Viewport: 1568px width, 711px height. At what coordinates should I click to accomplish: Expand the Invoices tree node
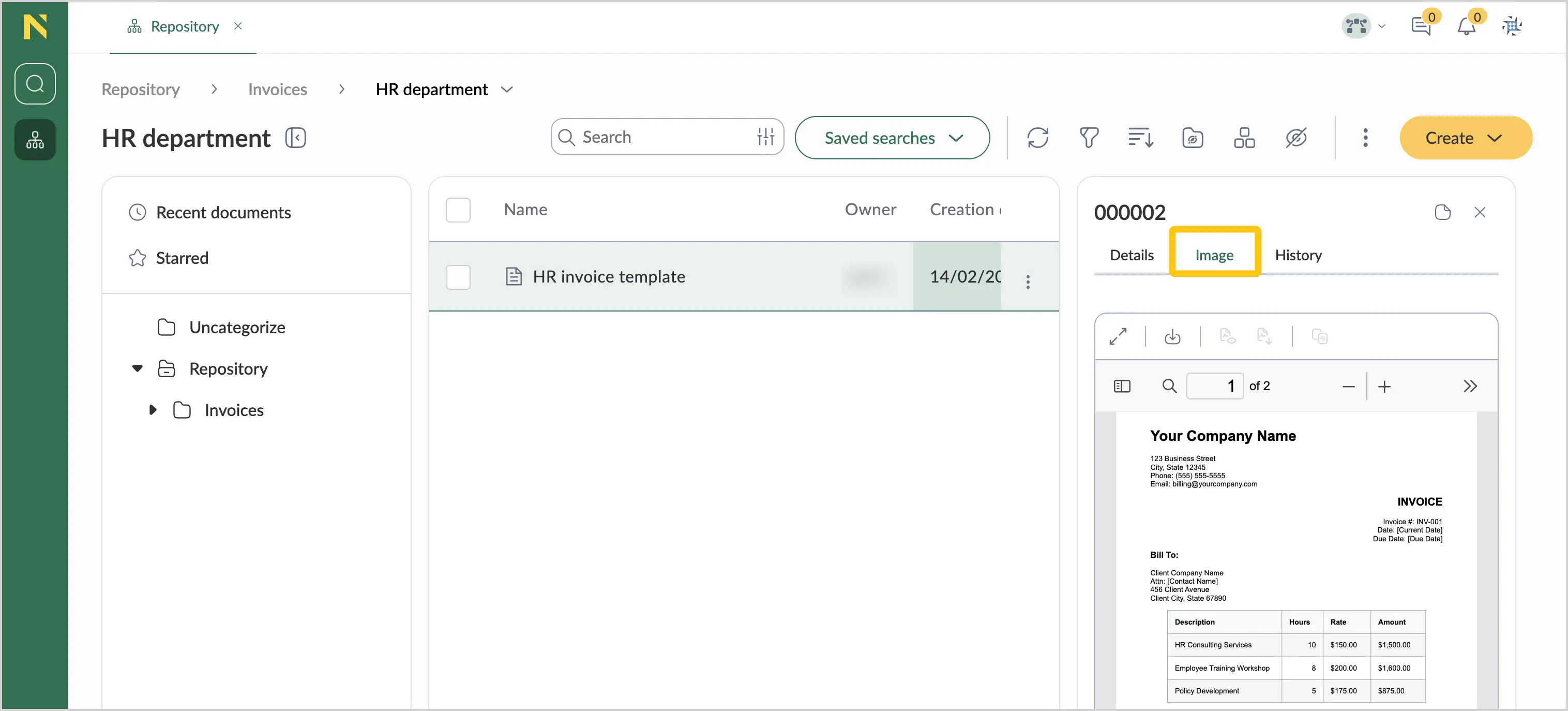tap(153, 410)
